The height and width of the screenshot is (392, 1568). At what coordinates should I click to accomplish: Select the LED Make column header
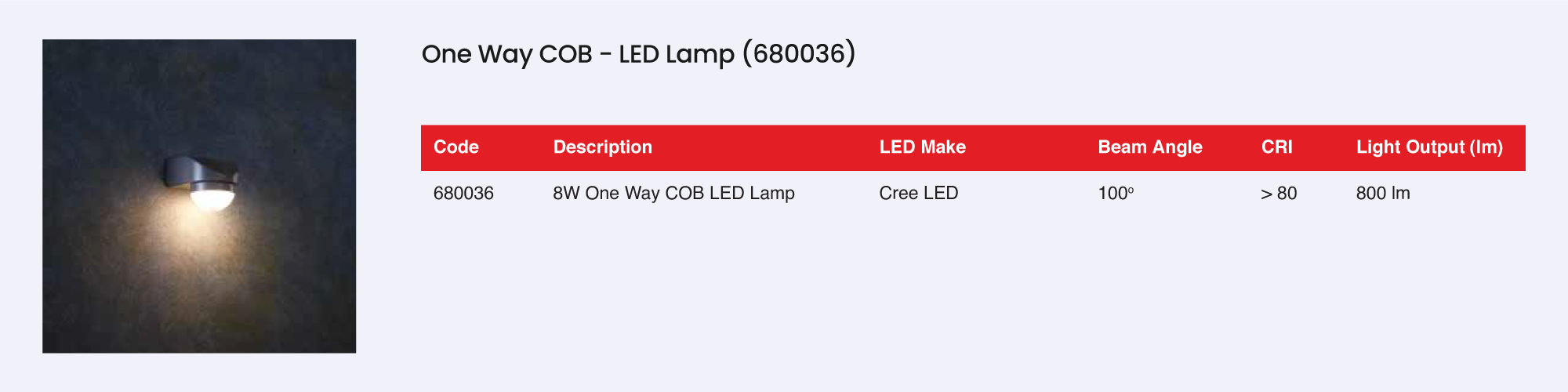922,147
